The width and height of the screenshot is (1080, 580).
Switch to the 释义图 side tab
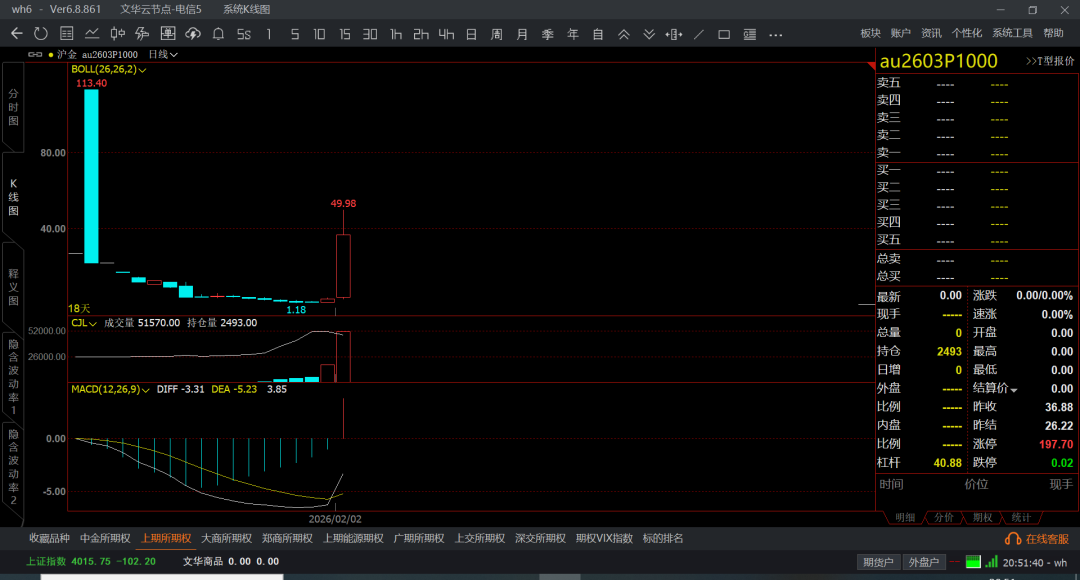coord(13,287)
